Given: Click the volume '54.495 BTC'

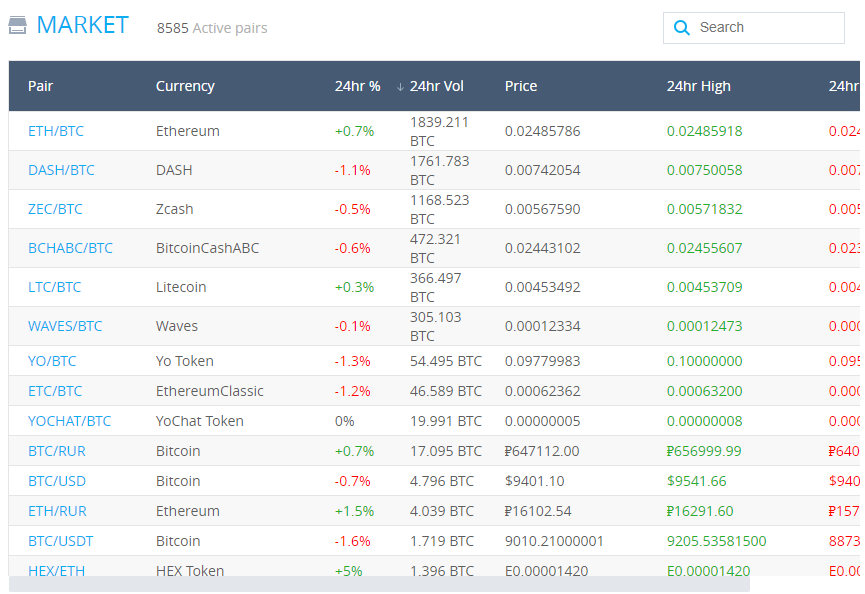Looking at the screenshot, I should click(x=446, y=361).
